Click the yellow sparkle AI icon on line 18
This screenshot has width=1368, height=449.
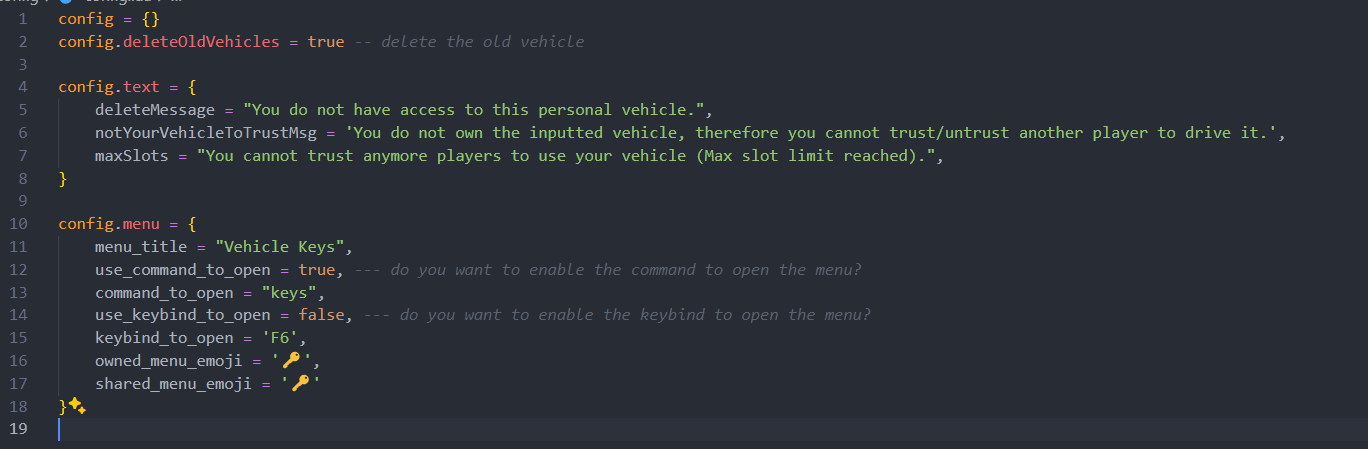[77, 406]
